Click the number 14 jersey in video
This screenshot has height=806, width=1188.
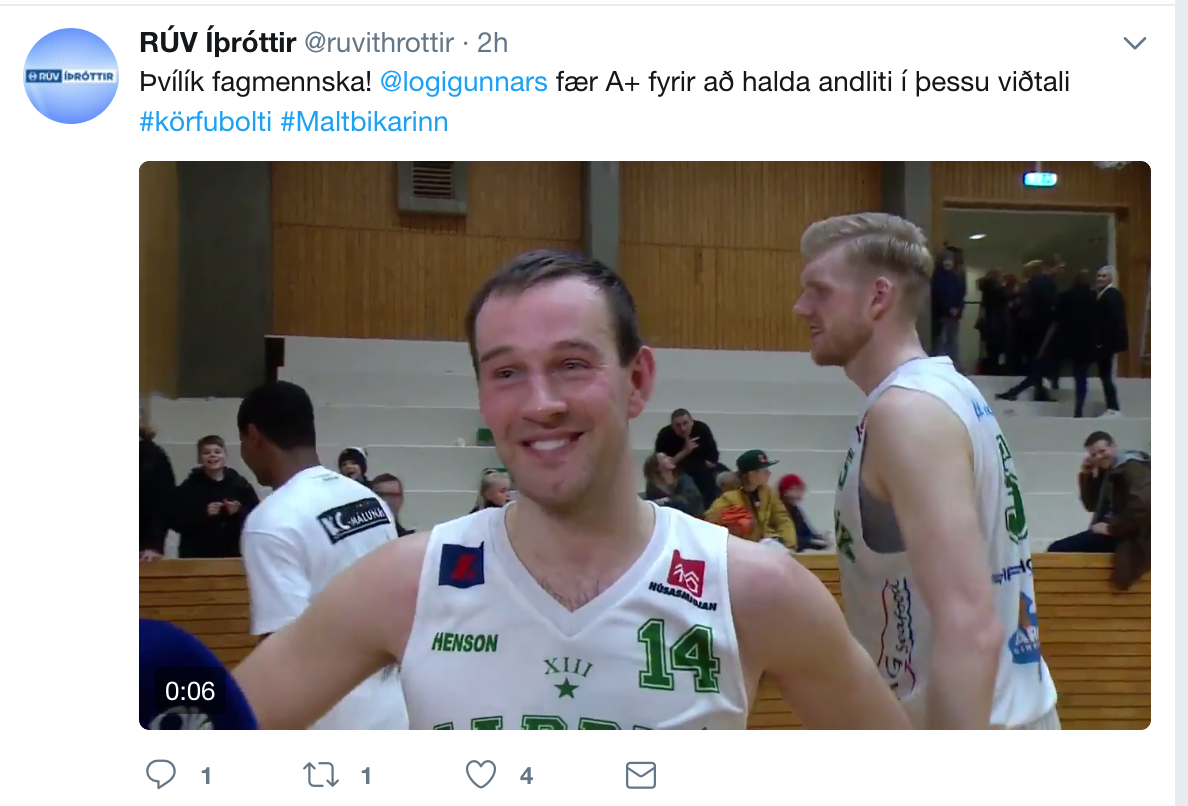677,653
